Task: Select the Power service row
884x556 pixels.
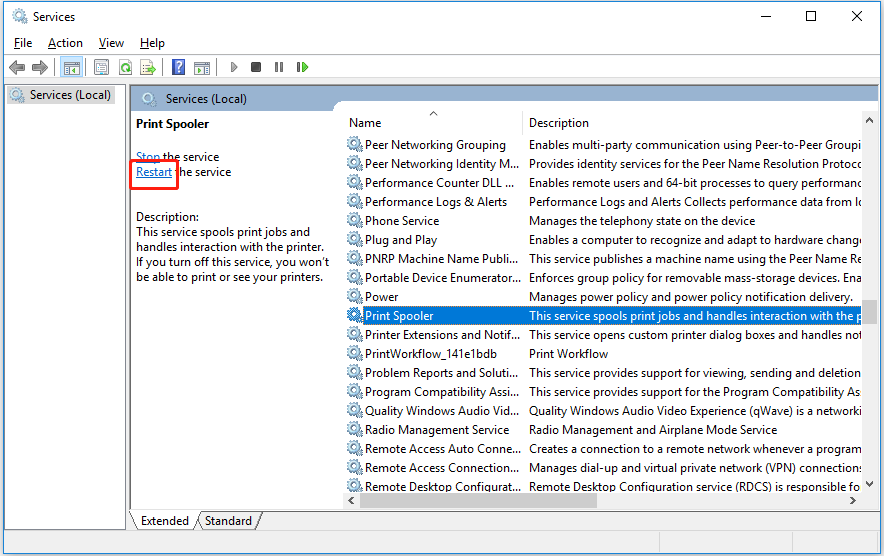Action: point(603,297)
